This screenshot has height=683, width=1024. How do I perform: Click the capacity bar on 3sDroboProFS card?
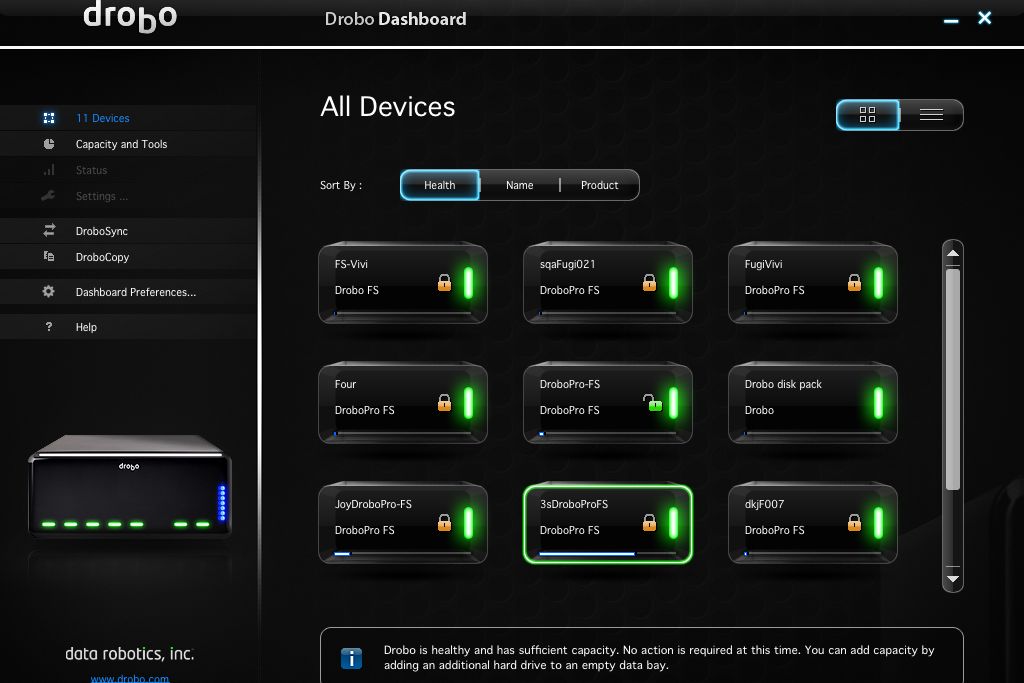pos(607,554)
